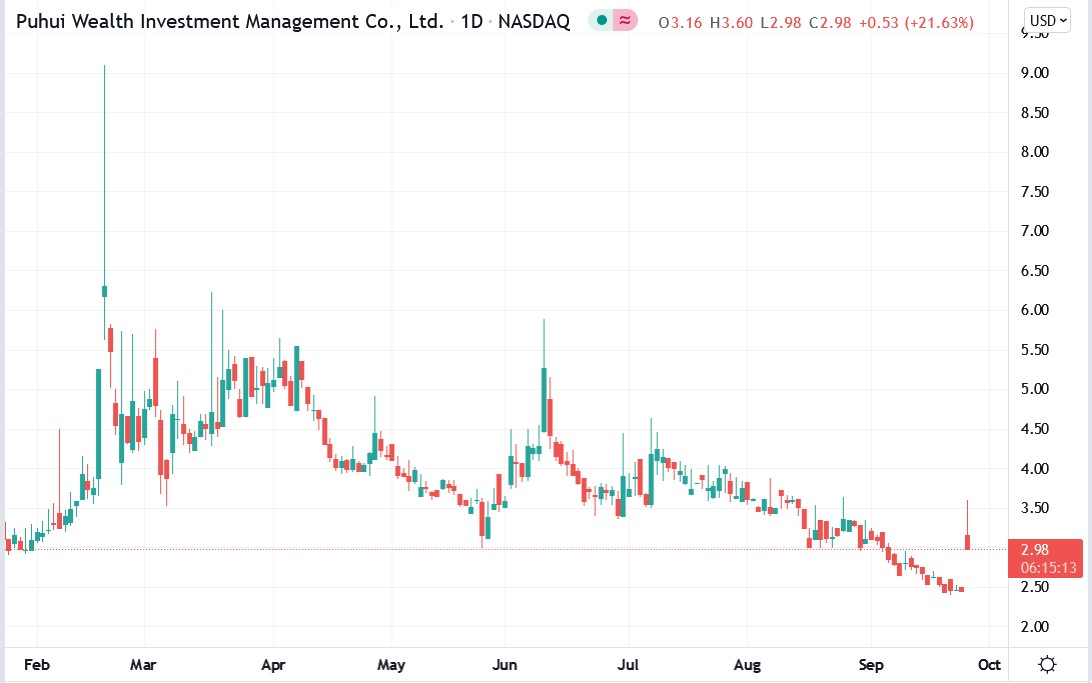Screen dimensions: 1092x683
Task: Click the Mar label on time axis
Action: point(143,665)
